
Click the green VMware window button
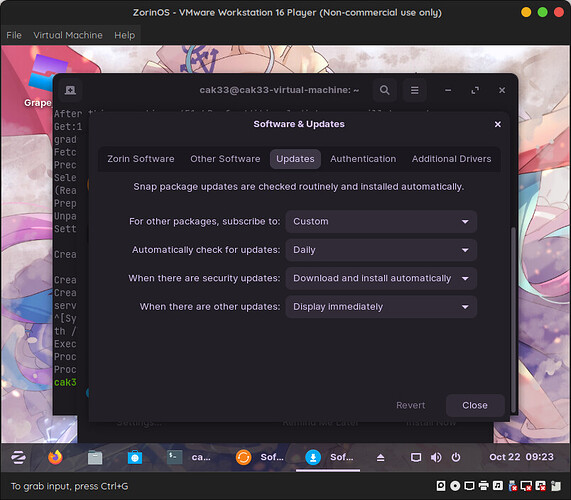click(x=542, y=12)
